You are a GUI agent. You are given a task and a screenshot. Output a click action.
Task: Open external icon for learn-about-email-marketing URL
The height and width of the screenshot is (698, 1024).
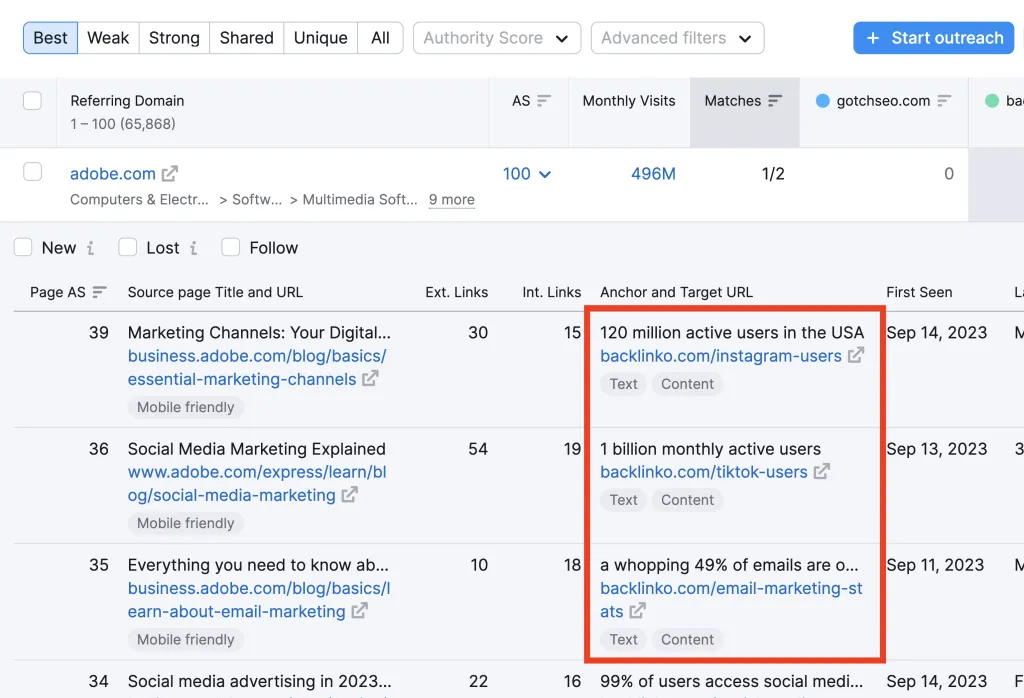[x=359, y=611]
